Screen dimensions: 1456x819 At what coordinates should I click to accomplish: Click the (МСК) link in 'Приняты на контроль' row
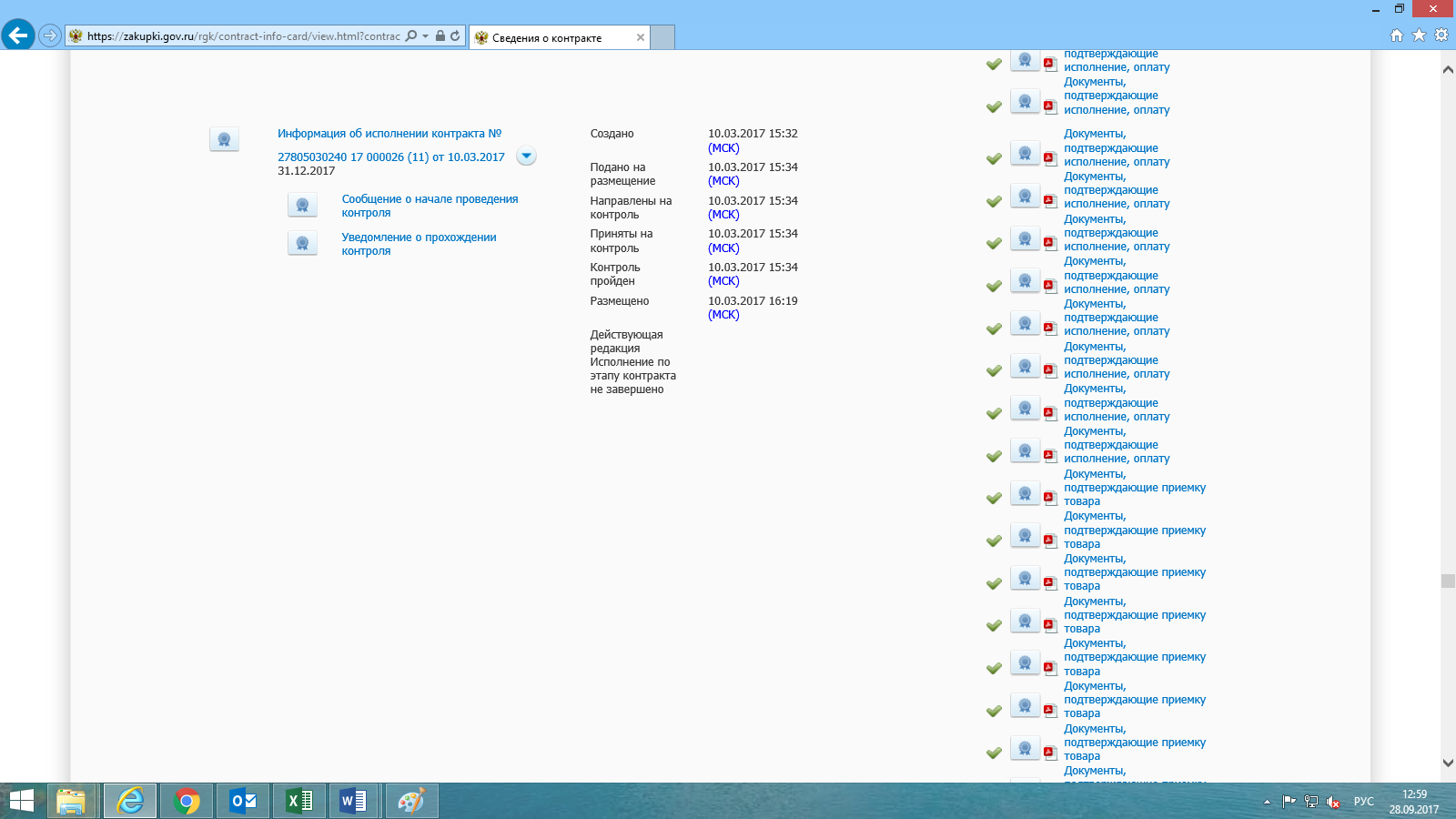[723, 248]
